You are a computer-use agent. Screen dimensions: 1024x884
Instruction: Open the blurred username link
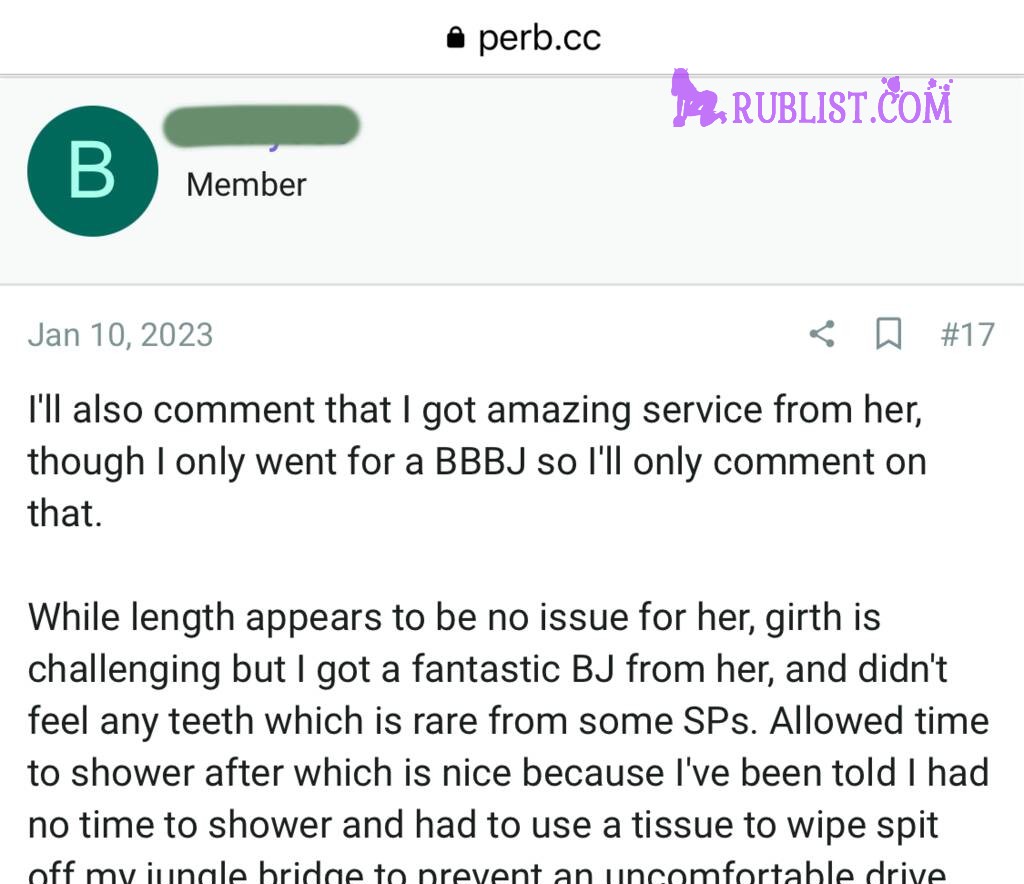261,126
